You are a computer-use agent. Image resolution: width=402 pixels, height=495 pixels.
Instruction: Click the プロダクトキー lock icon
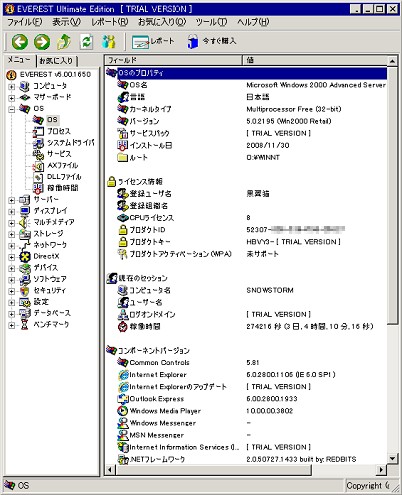coord(123,242)
